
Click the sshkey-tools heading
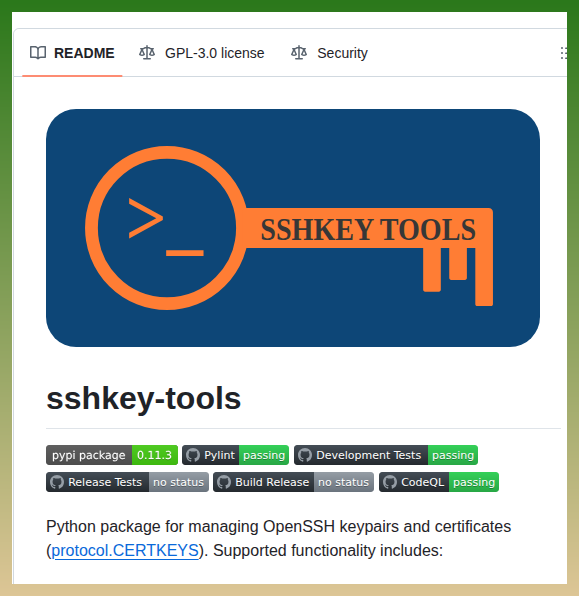tap(144, 399)
